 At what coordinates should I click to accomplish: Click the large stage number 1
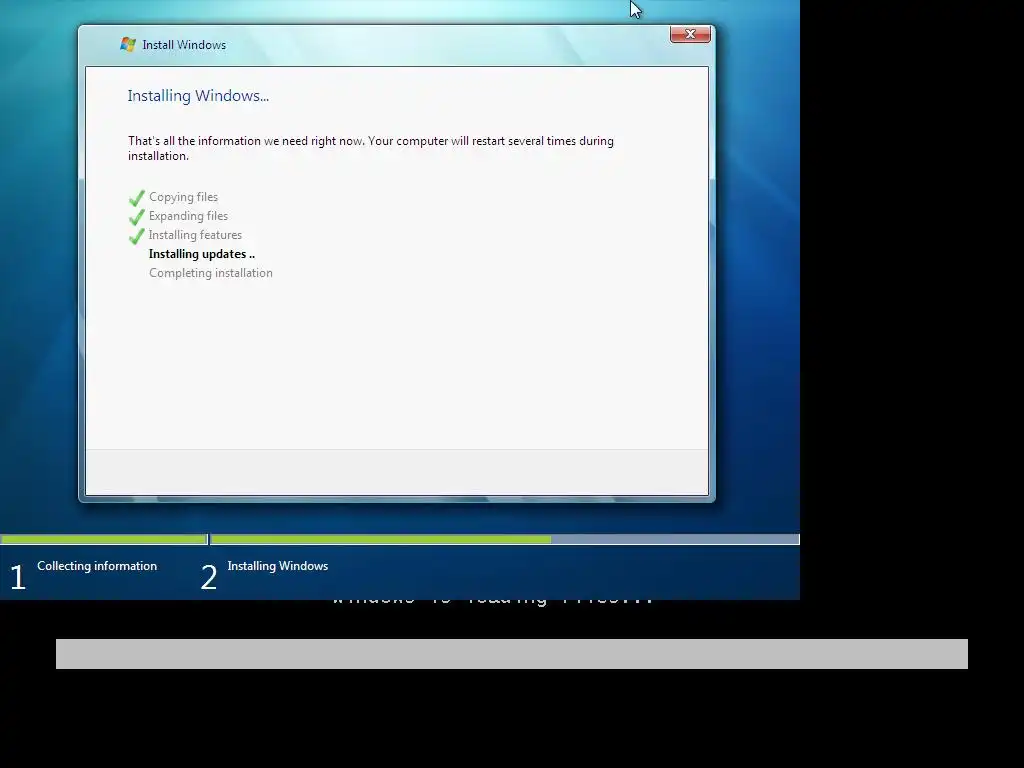[x=18, y=577]
